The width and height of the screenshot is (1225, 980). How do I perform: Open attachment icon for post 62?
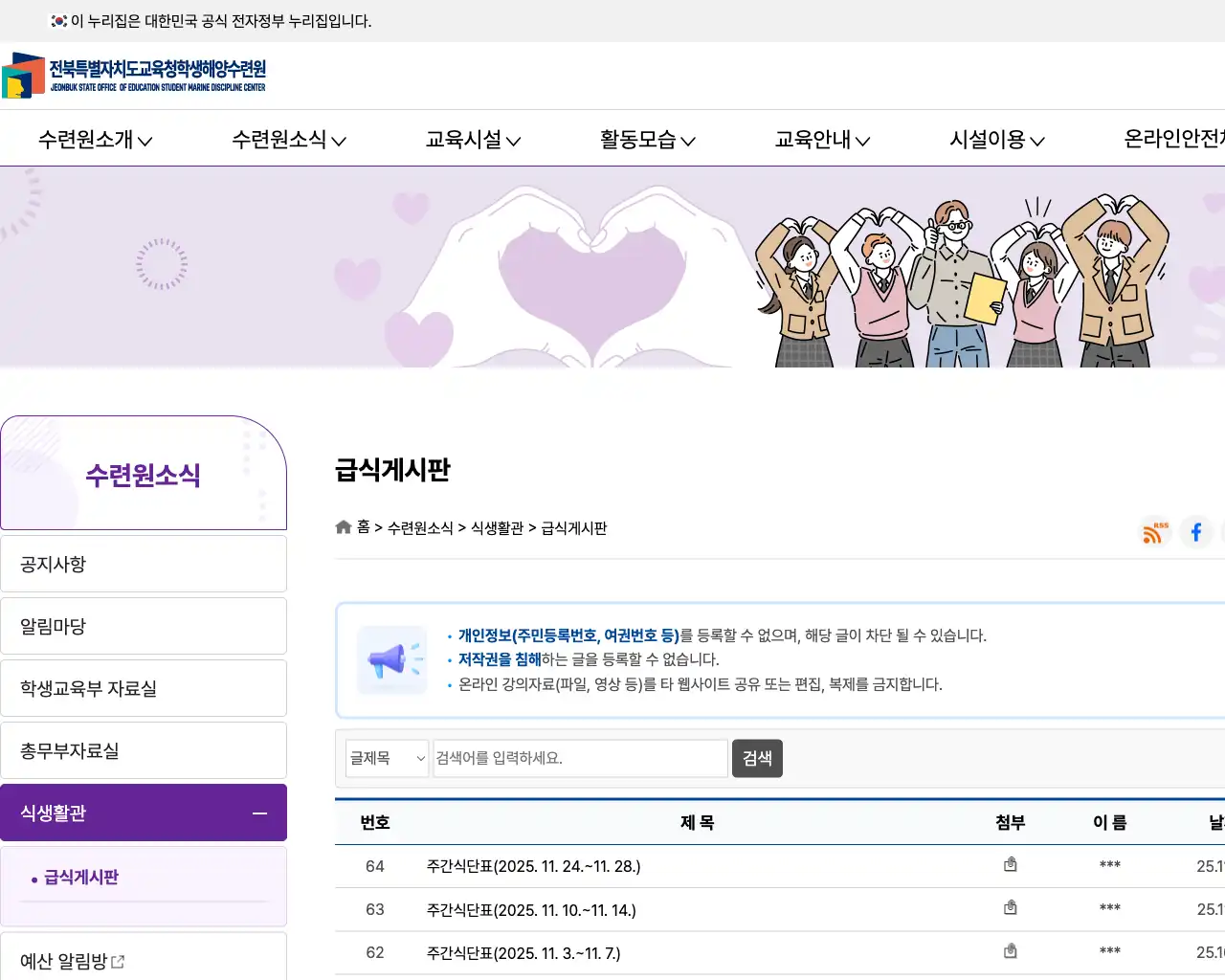point(1010,951)
